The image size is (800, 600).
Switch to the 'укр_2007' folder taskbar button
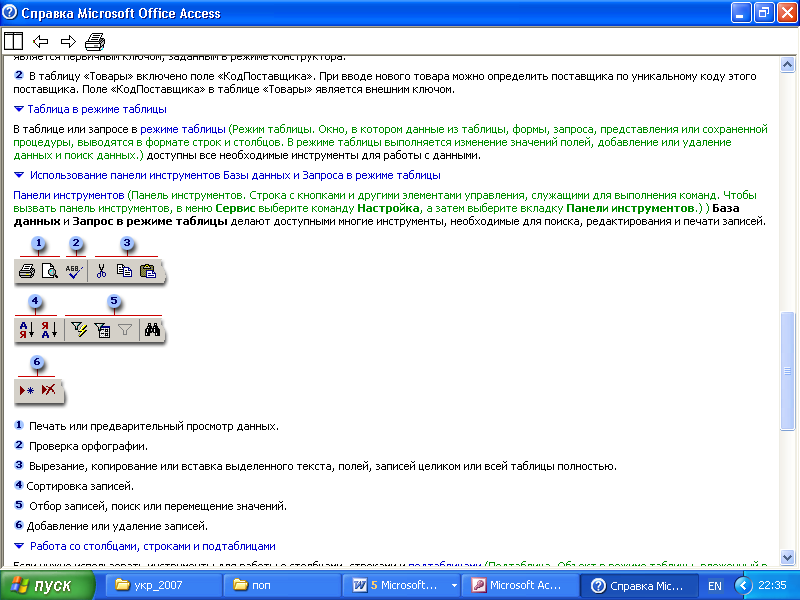[164, 585]
